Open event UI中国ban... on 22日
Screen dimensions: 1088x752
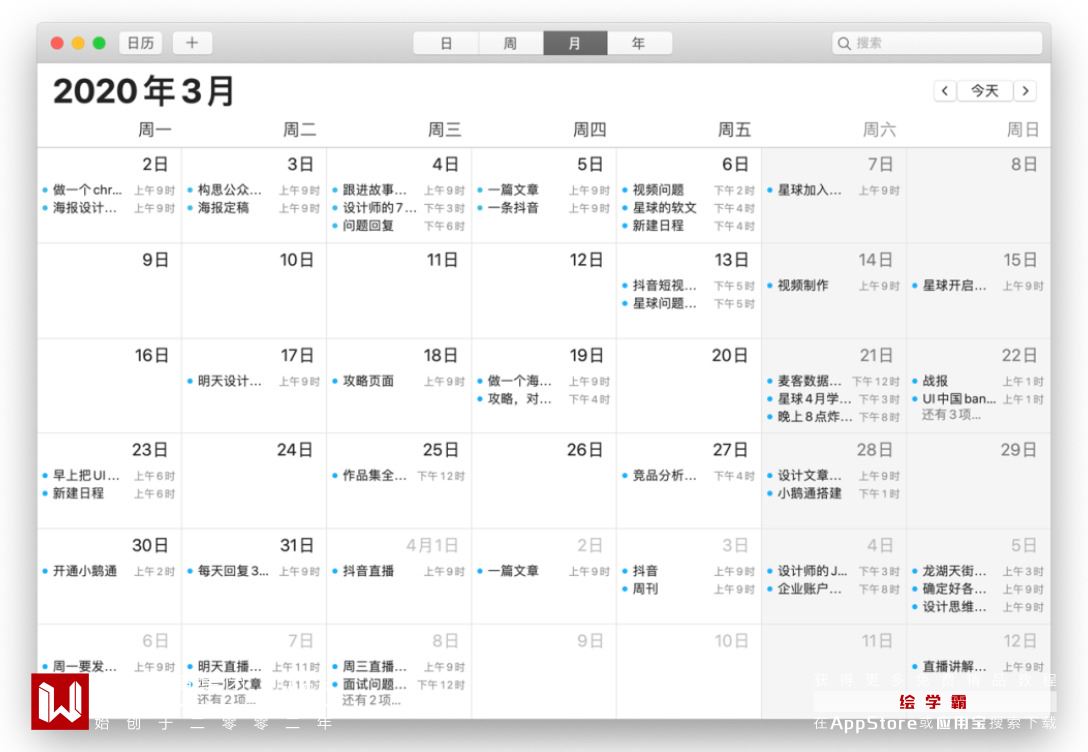[x=979, y=399]
